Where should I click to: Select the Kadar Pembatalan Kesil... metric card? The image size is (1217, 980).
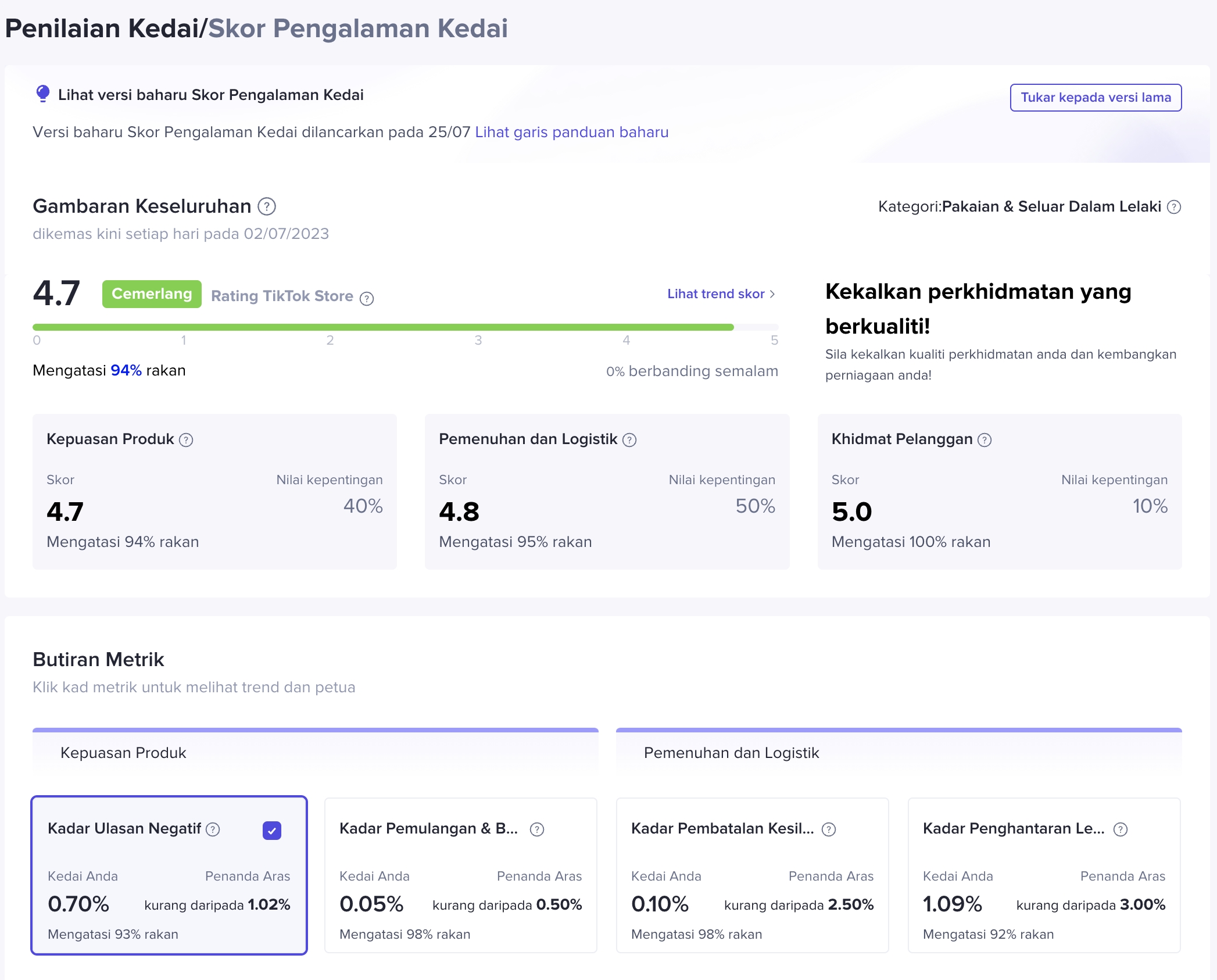(x=753, y=875)
